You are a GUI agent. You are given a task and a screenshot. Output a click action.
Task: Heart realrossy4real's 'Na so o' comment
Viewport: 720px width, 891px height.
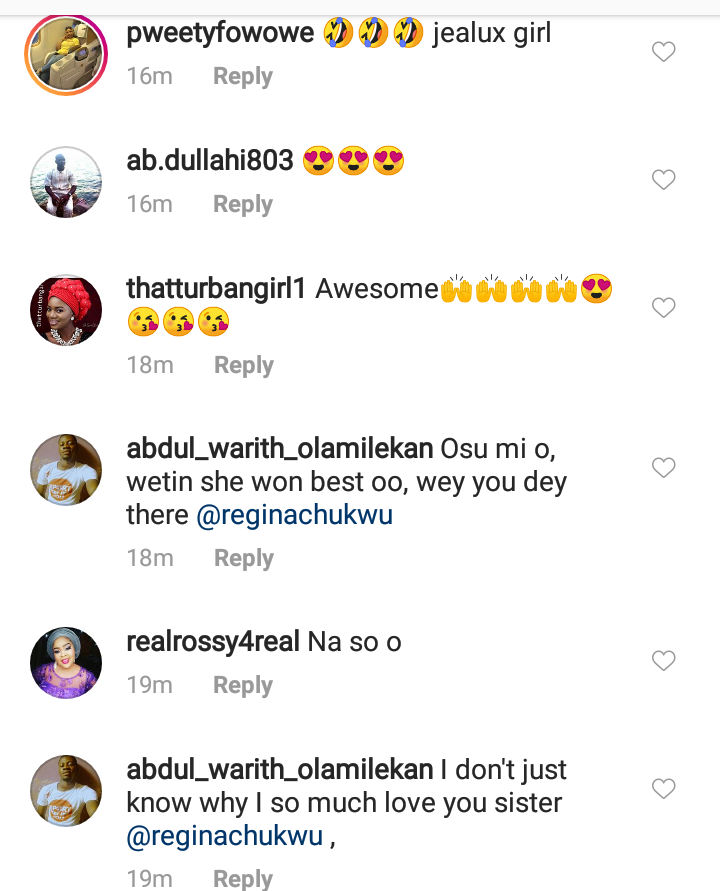coord(664,660)
